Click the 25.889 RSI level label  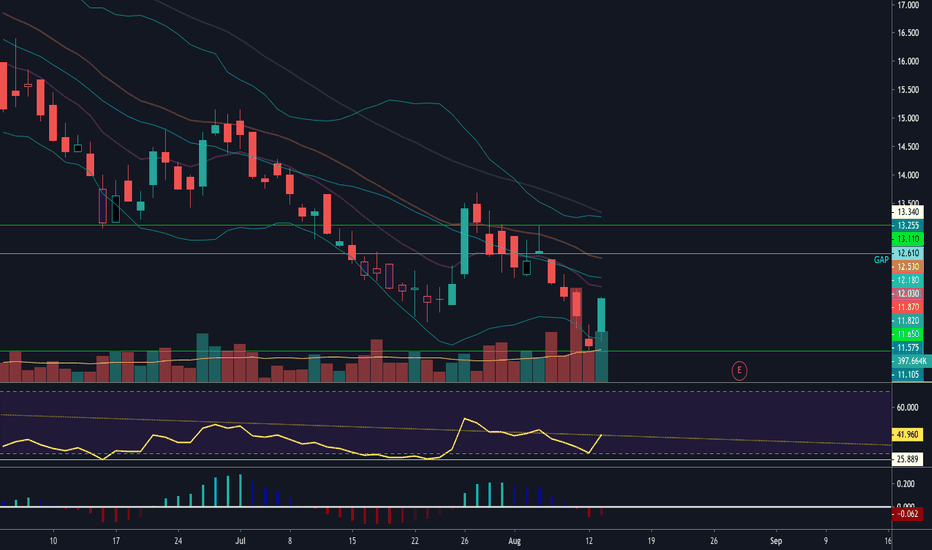click(x=908, y=459)
